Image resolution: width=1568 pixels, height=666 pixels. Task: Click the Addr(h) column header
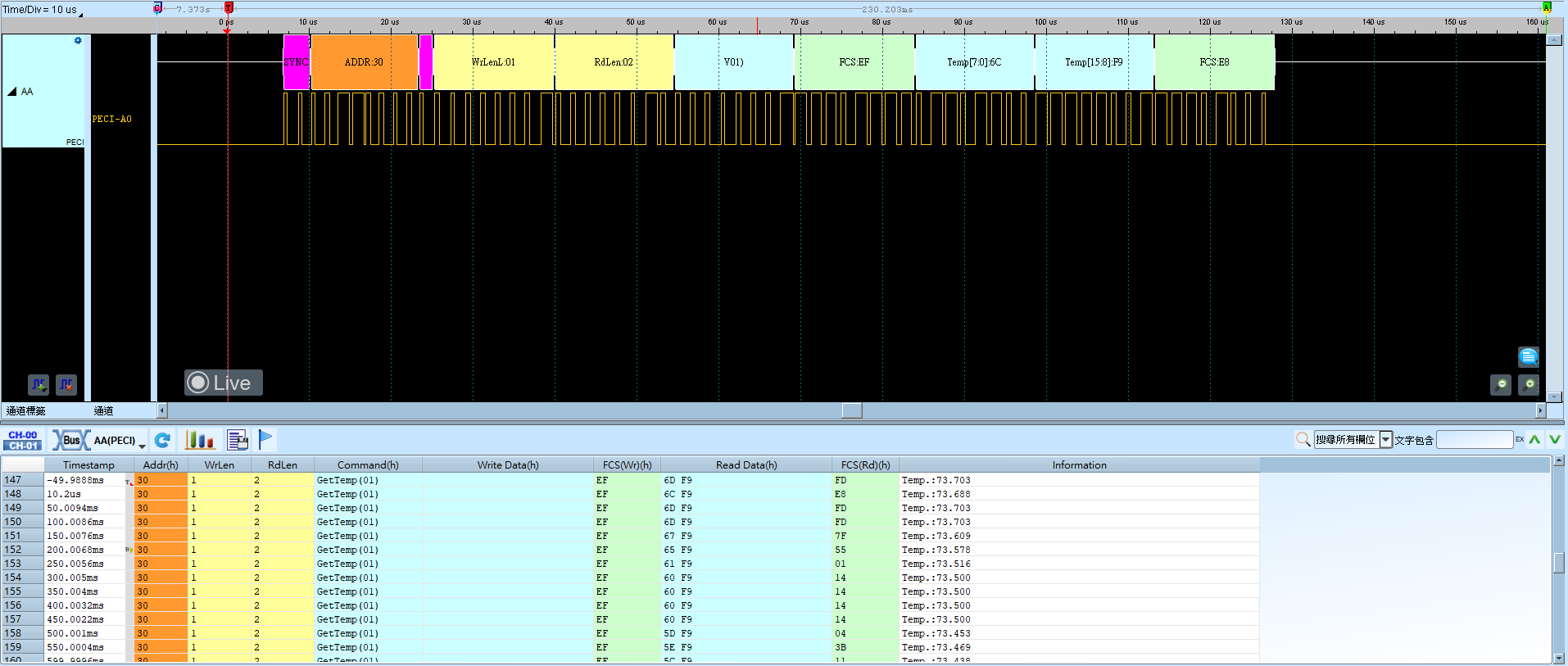pyautogui.click(x=161, y=464)
